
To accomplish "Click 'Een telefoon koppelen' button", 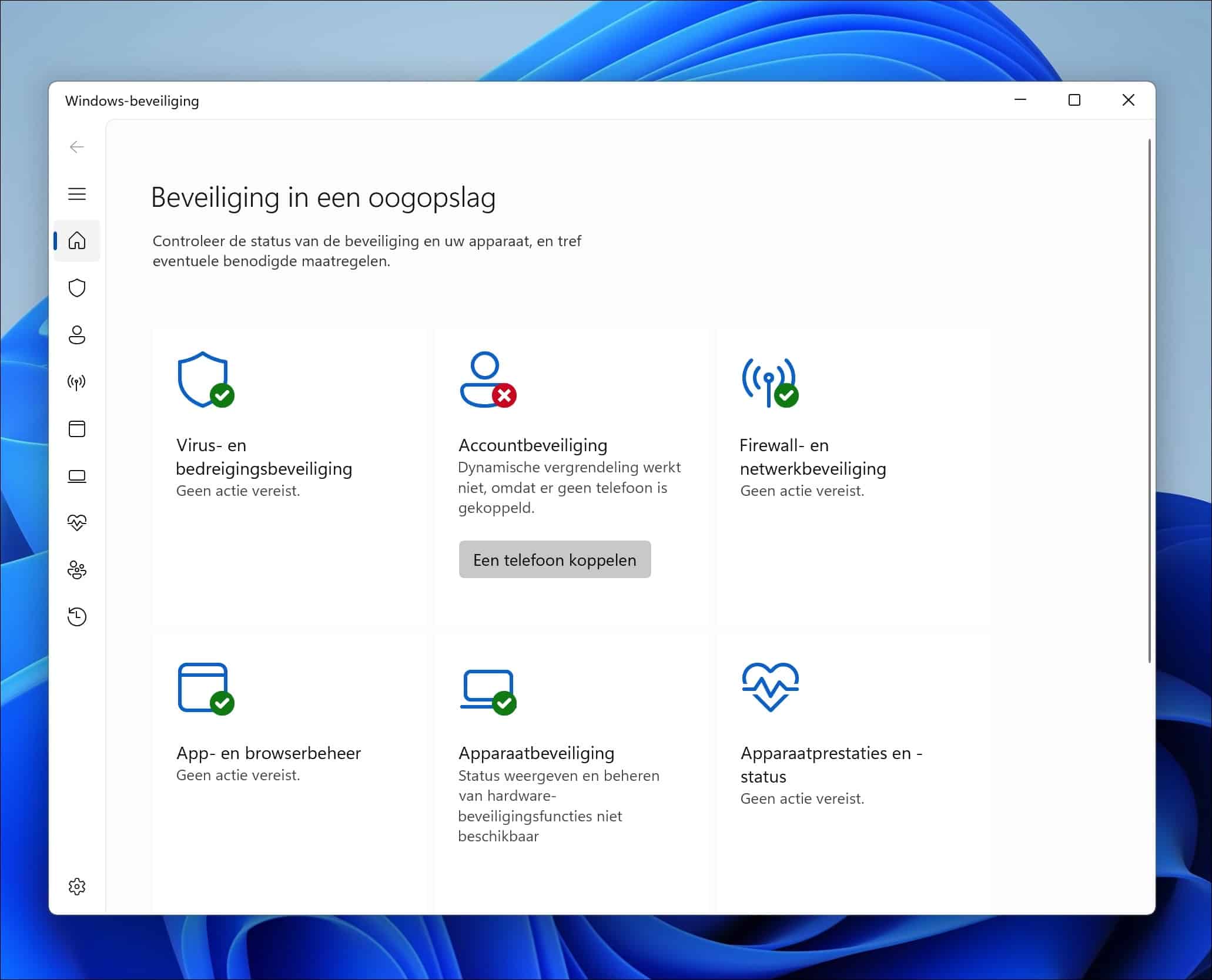I will coord(555,559).
